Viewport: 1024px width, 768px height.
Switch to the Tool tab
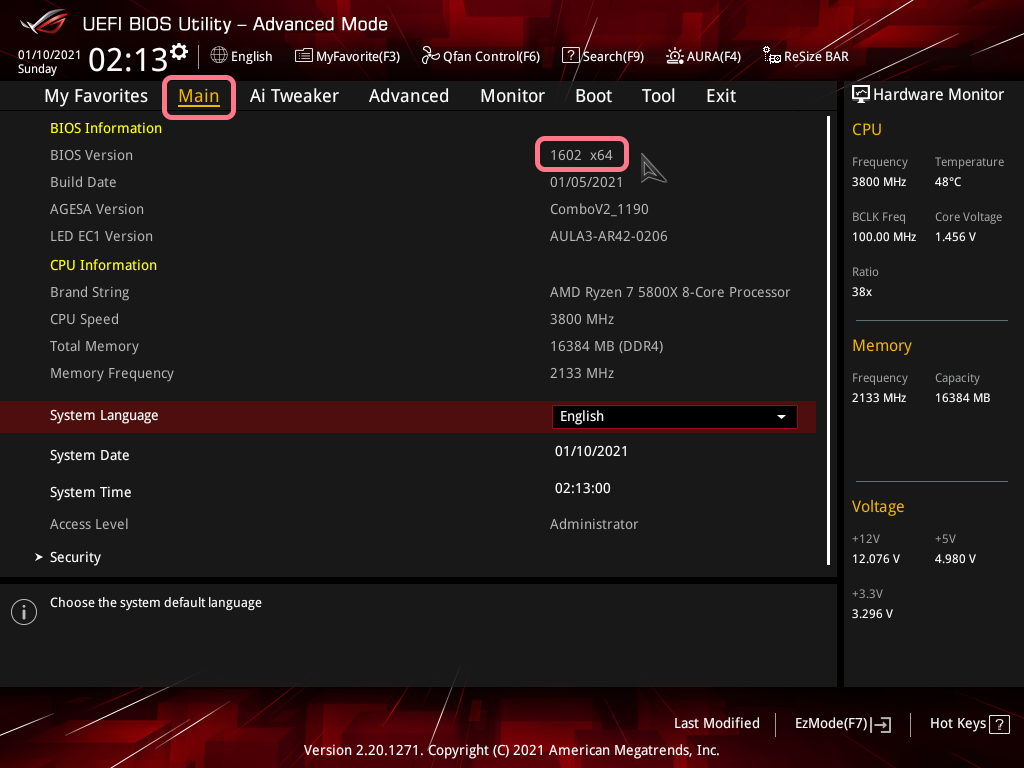[658, 96]
